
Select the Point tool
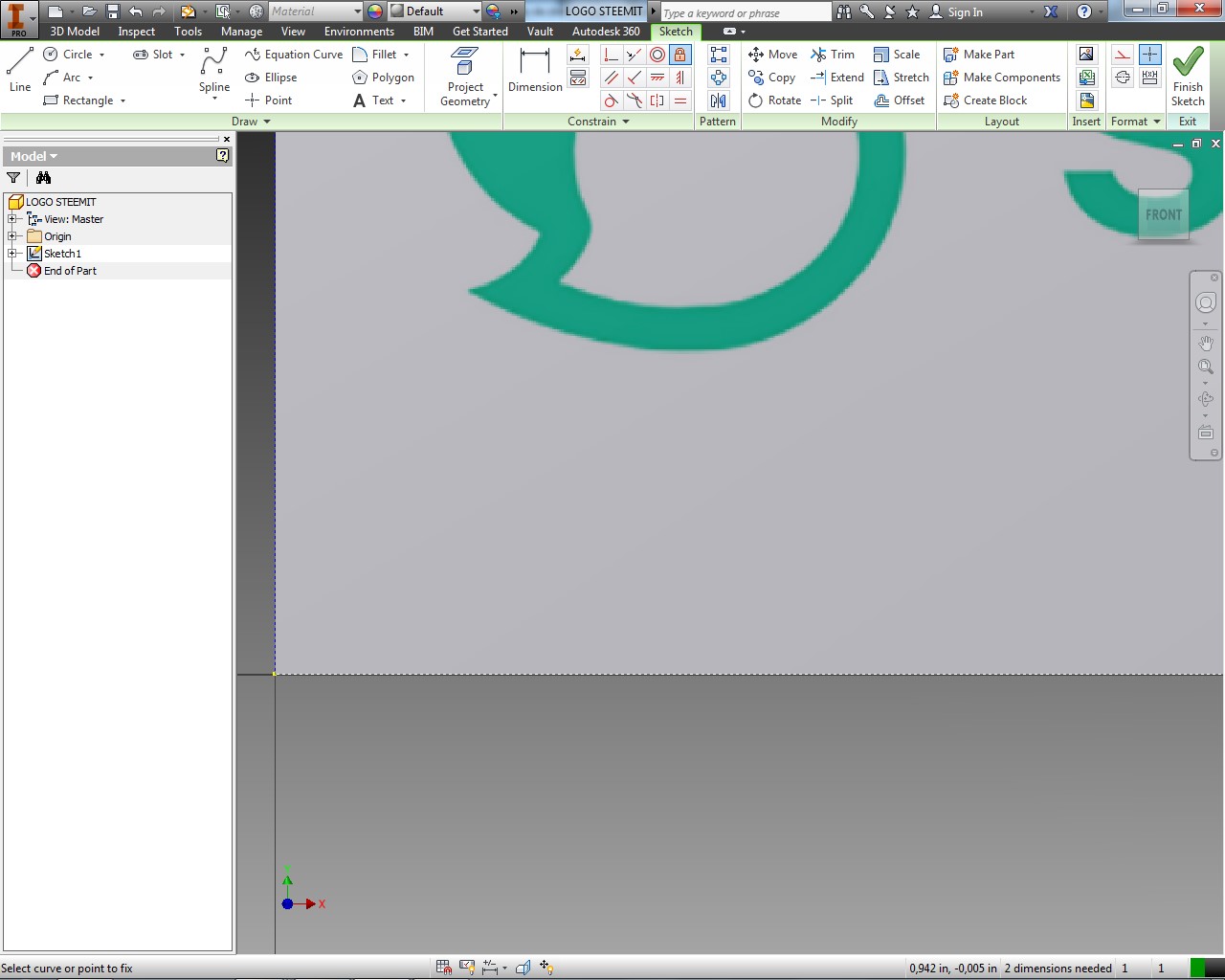tap(269, 100)
